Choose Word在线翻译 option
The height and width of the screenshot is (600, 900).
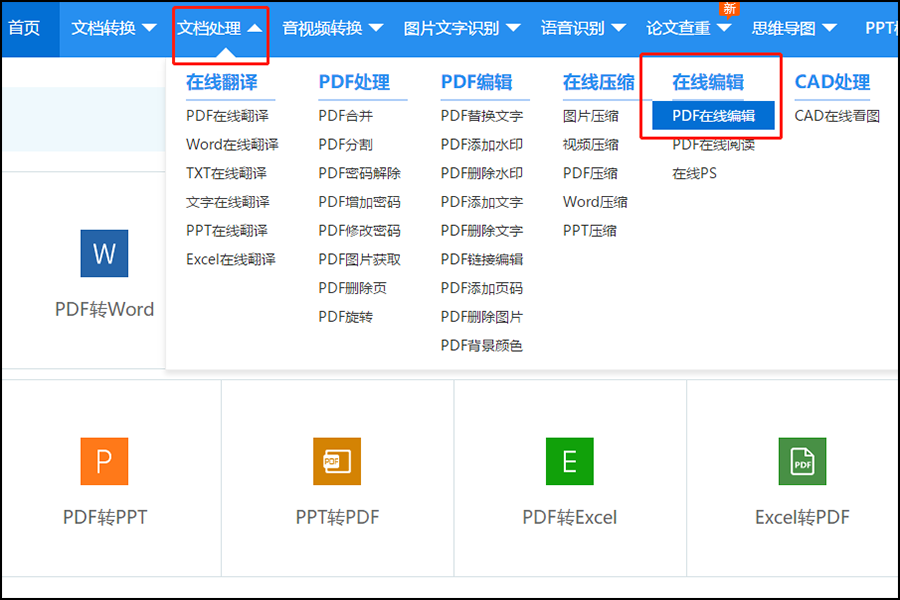click(x=232, y=145)
